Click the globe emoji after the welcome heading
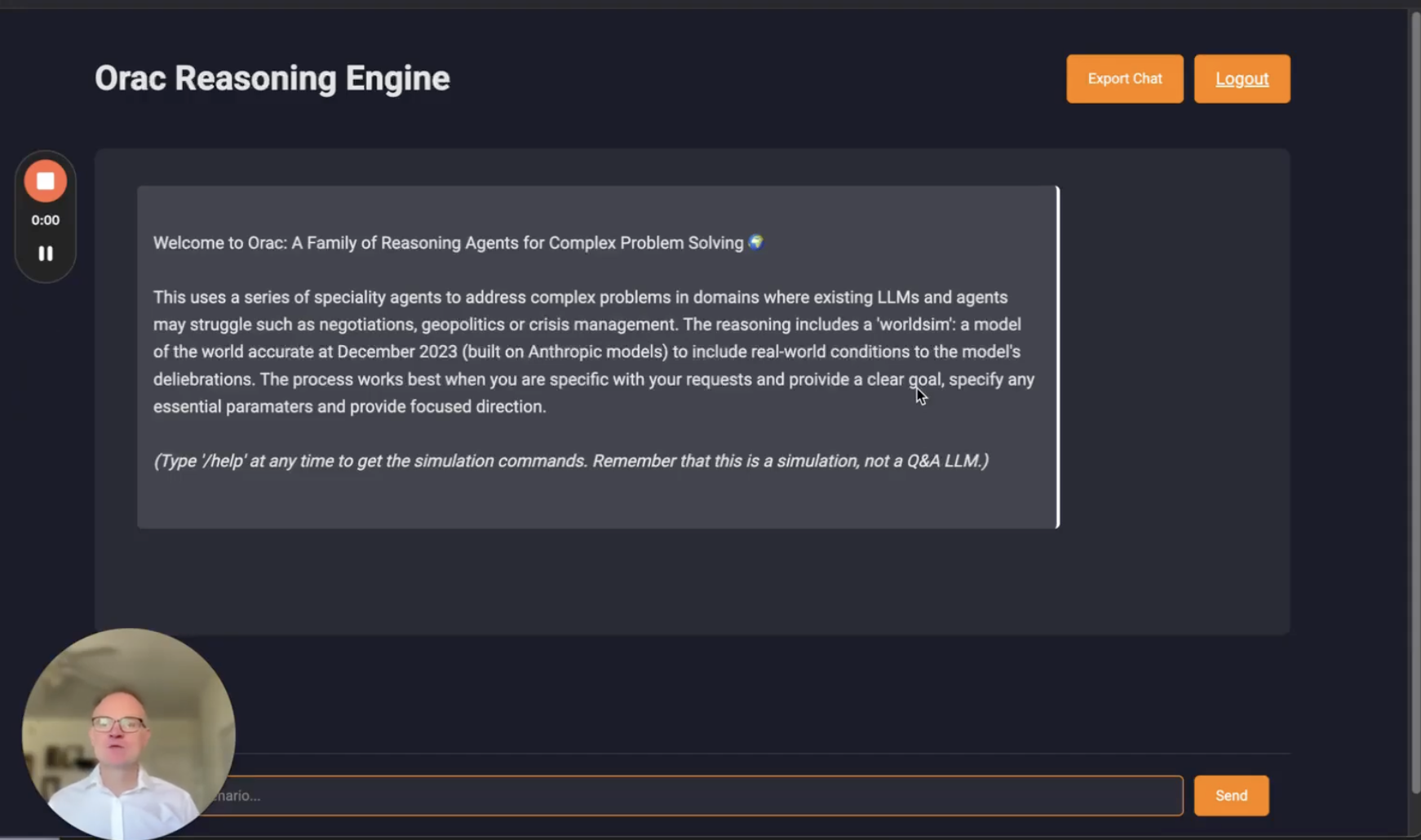This screenshot has height=840, width=1421. tap(755, 242)
